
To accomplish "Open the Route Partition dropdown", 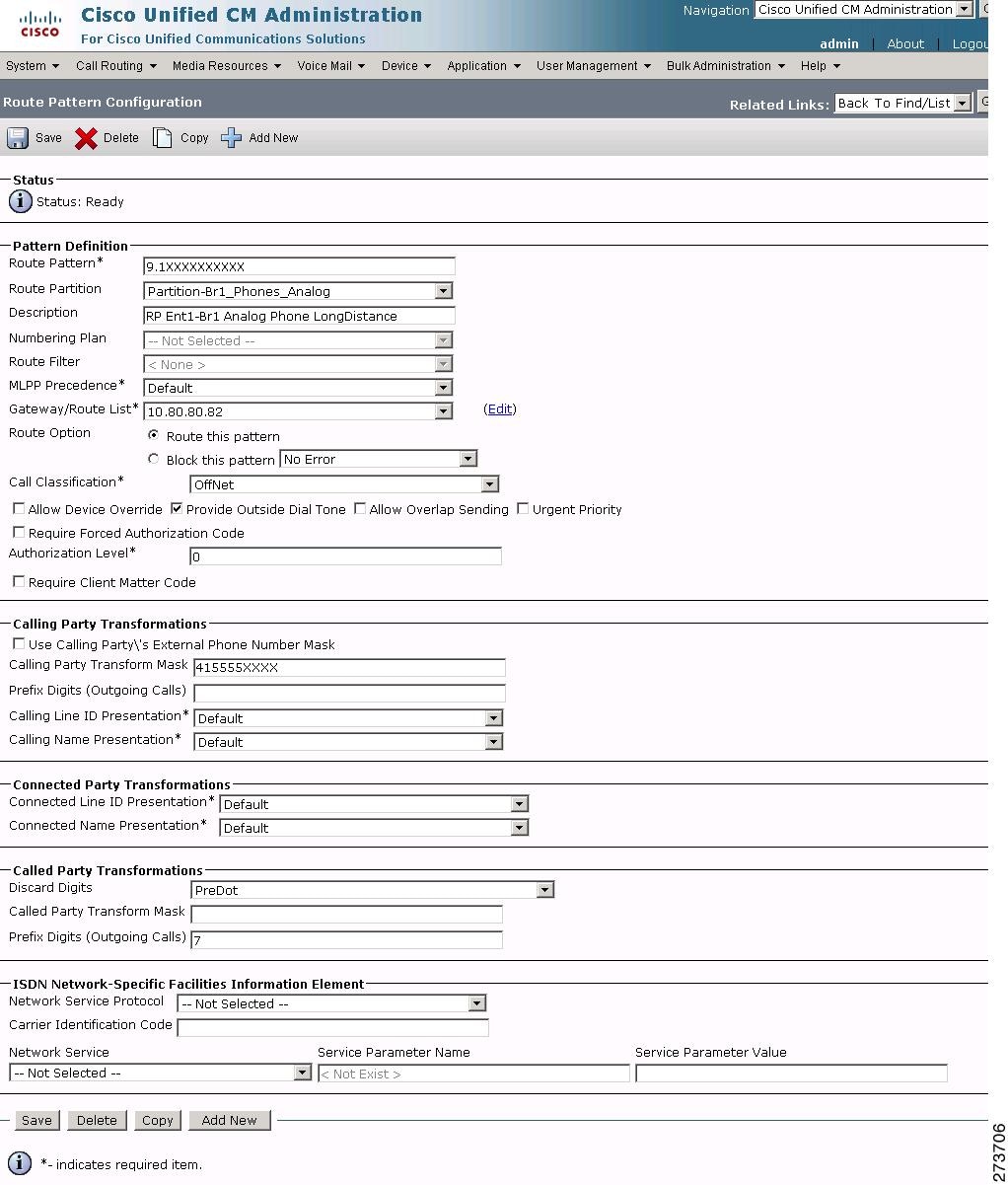I will point(298,291).
